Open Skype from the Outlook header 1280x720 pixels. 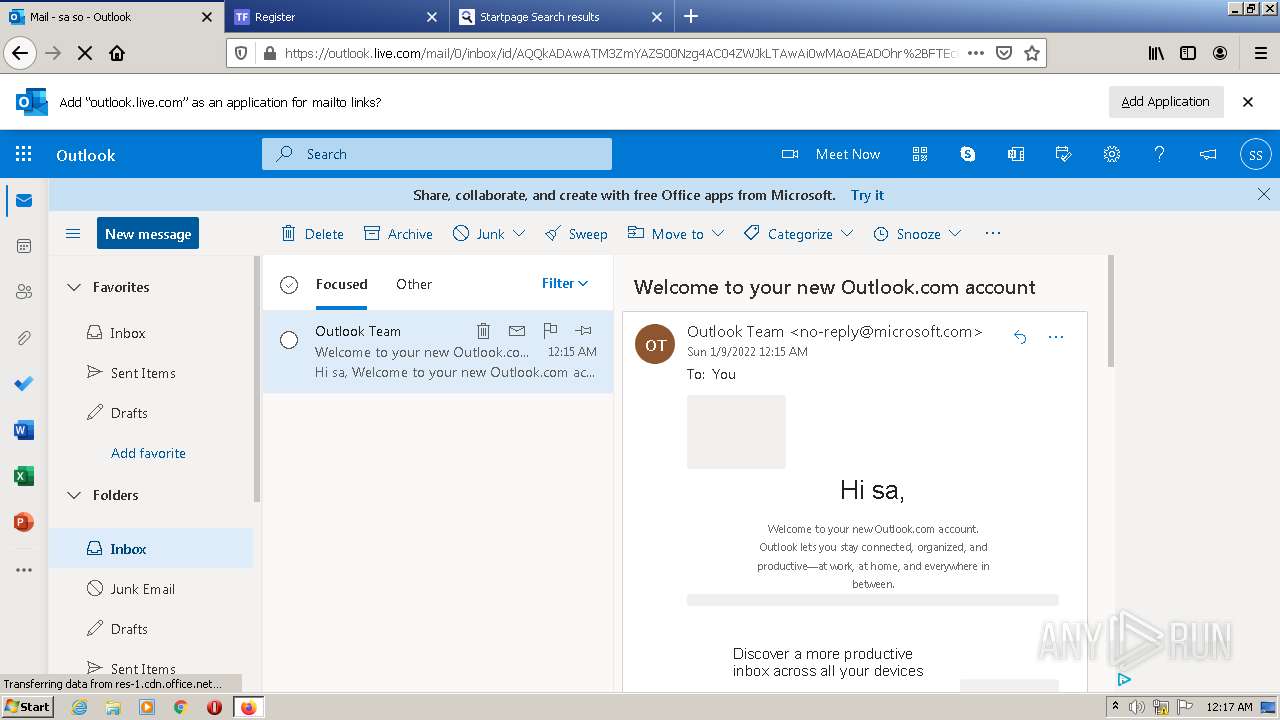point(968,154)
